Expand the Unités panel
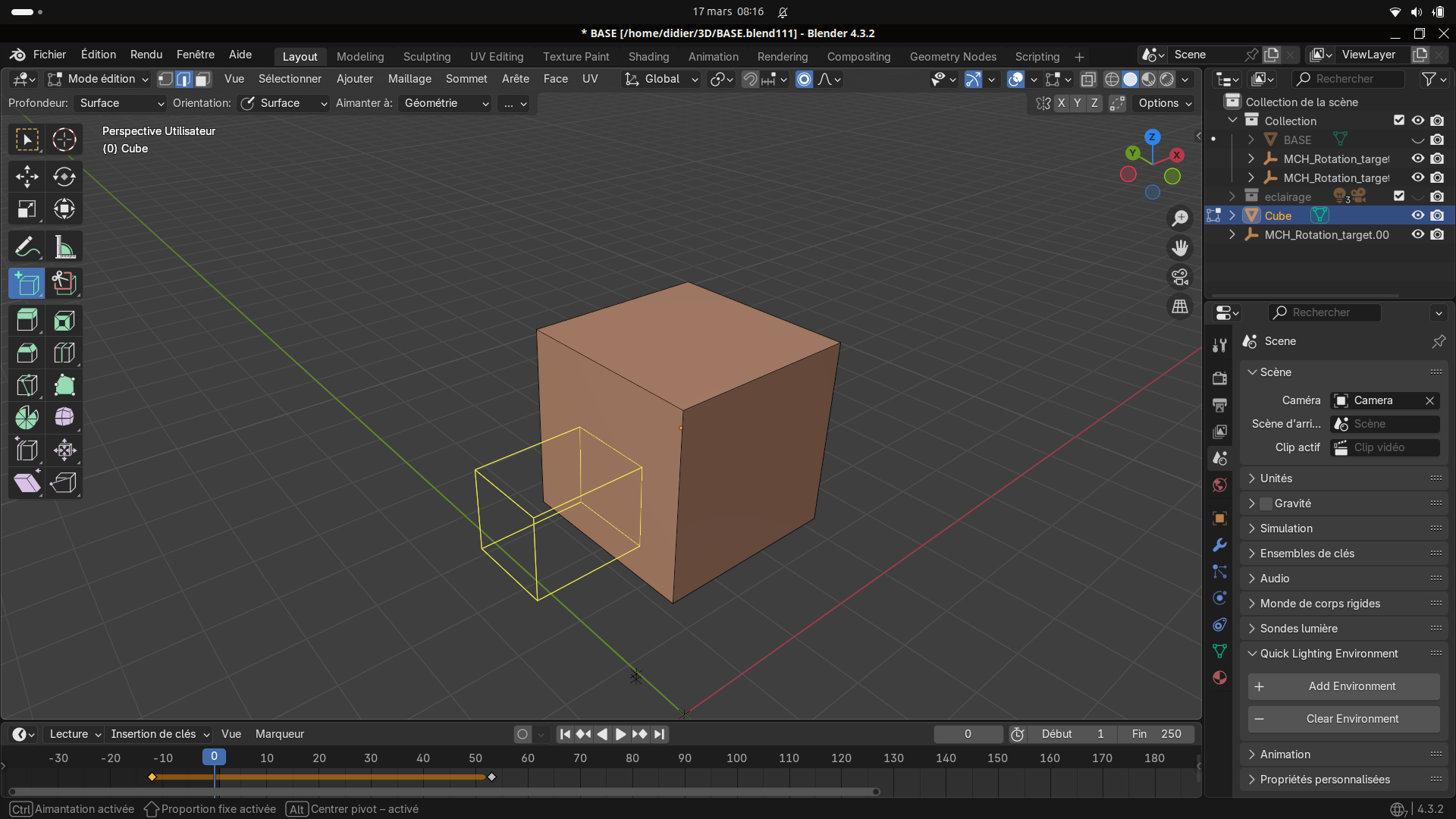Viewport: 1456px width, 819px height. (x=1276, y=479)
